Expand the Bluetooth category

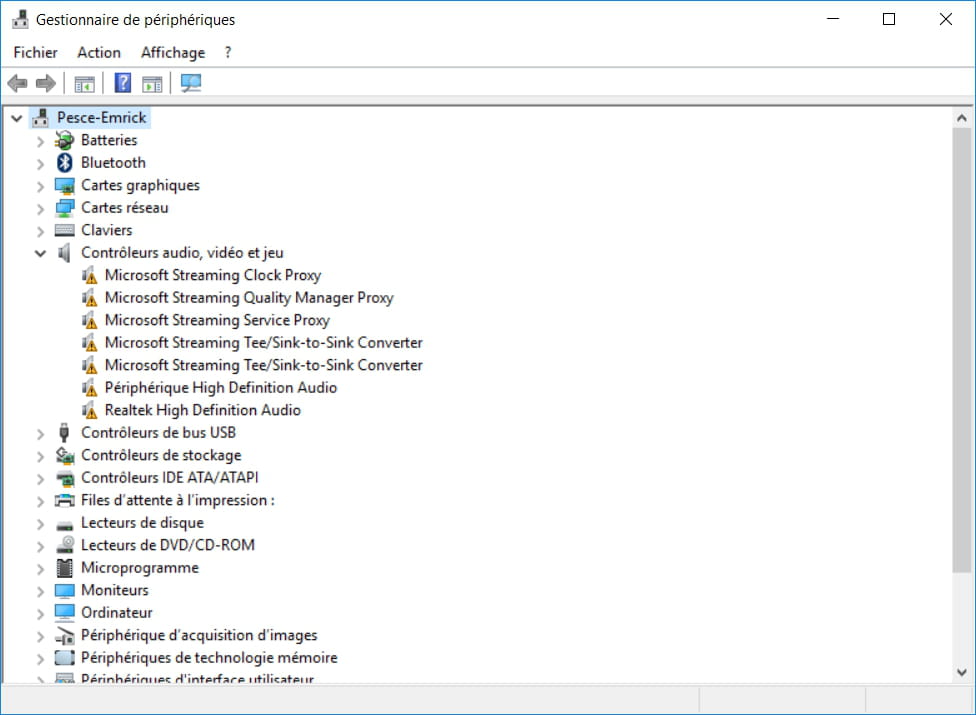click(x=40, y=164)
